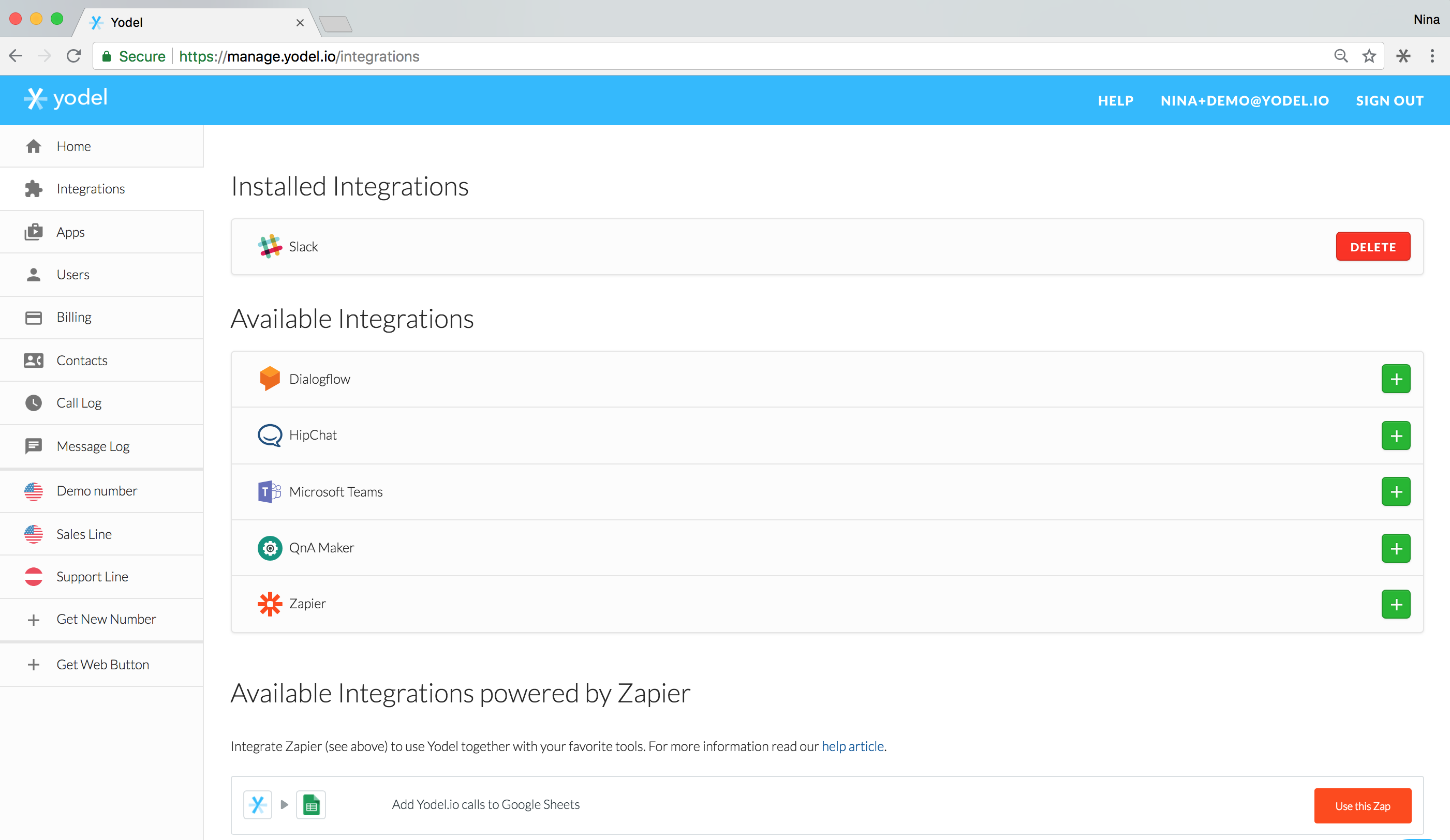Click the asterisk extension icon in browser toolbar
Viewport: 1450px width, 840px height.
point(1403,56)
